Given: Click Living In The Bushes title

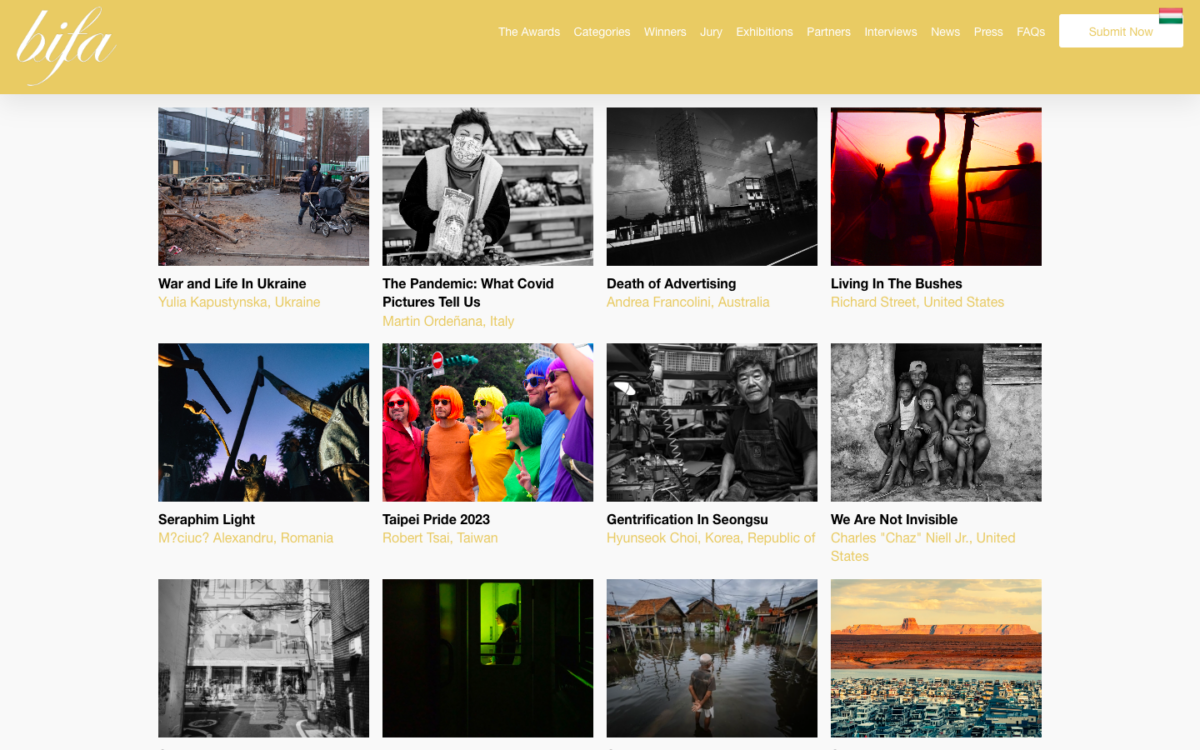Looking at the screenshot, I should click(896, 284).
